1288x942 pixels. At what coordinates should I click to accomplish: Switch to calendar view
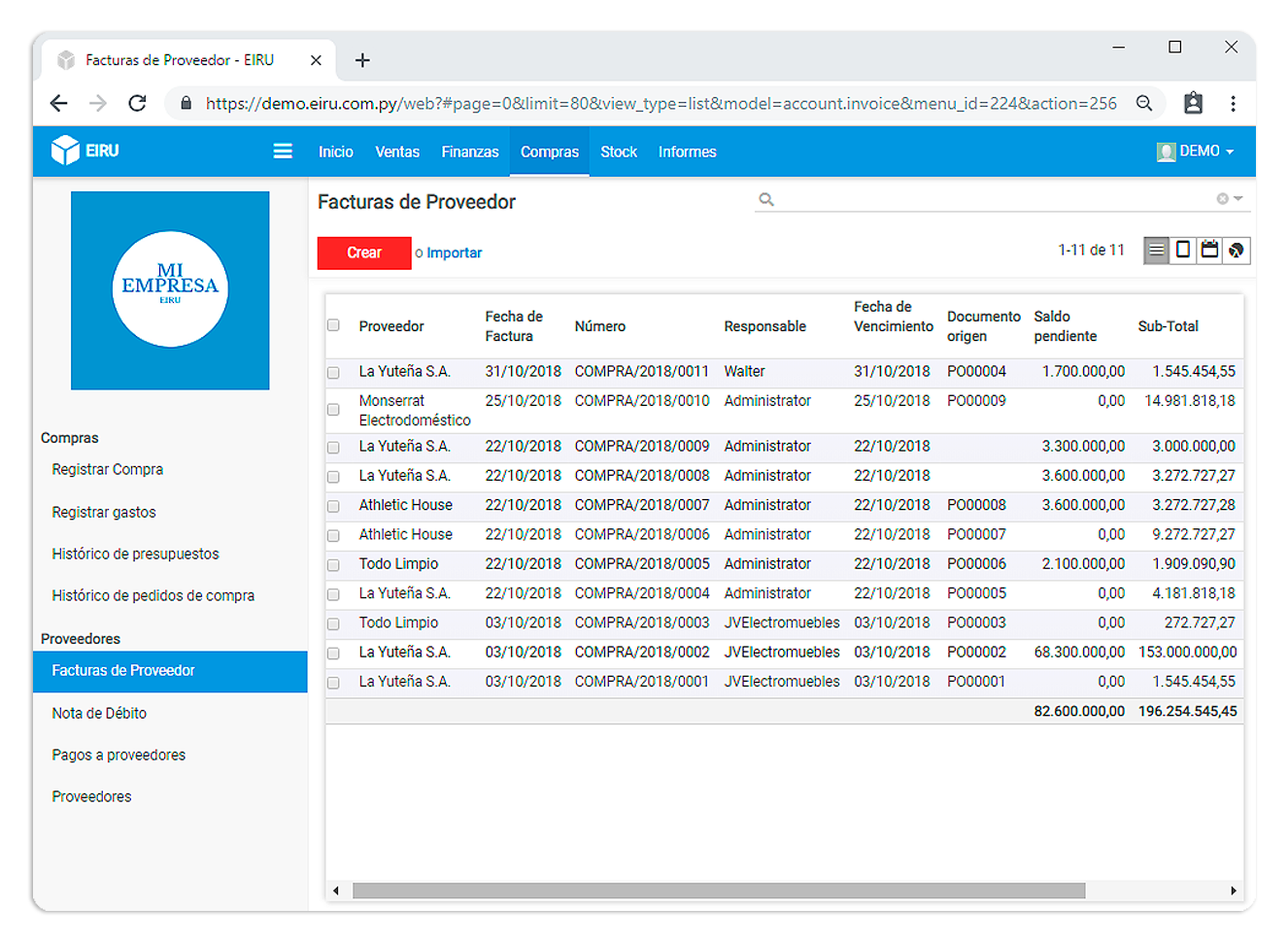1209,251
